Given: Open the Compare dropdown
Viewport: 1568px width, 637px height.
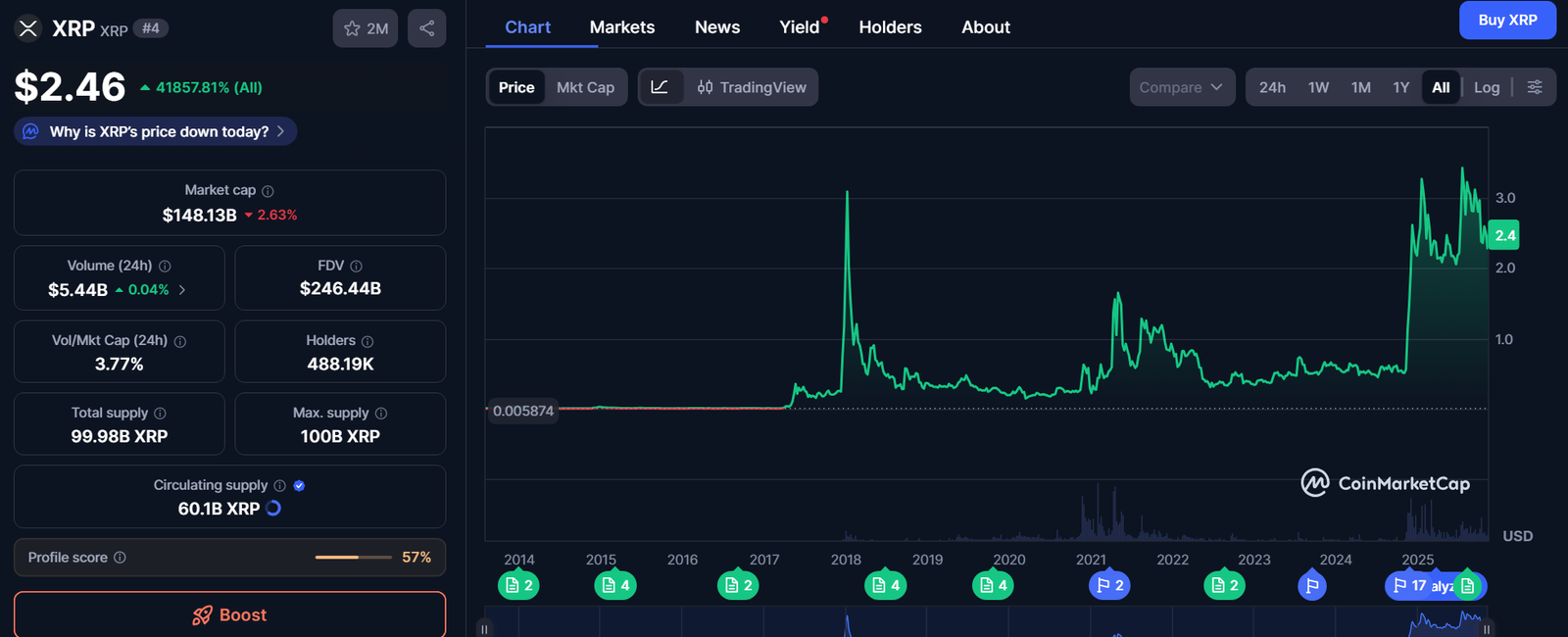Looking at the screenshot, I should pyautogui.click(x=1180, y=87).
